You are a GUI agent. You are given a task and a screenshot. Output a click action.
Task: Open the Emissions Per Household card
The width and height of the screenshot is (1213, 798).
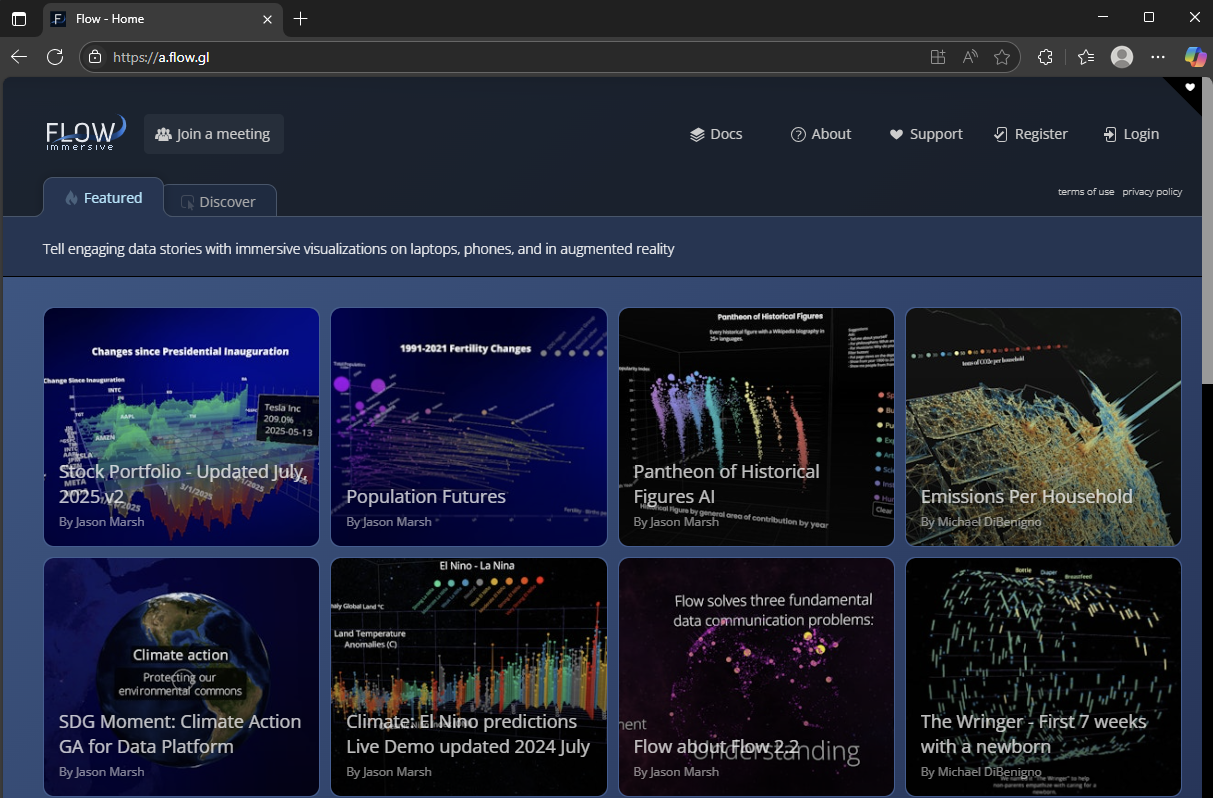pos(1043,427)
